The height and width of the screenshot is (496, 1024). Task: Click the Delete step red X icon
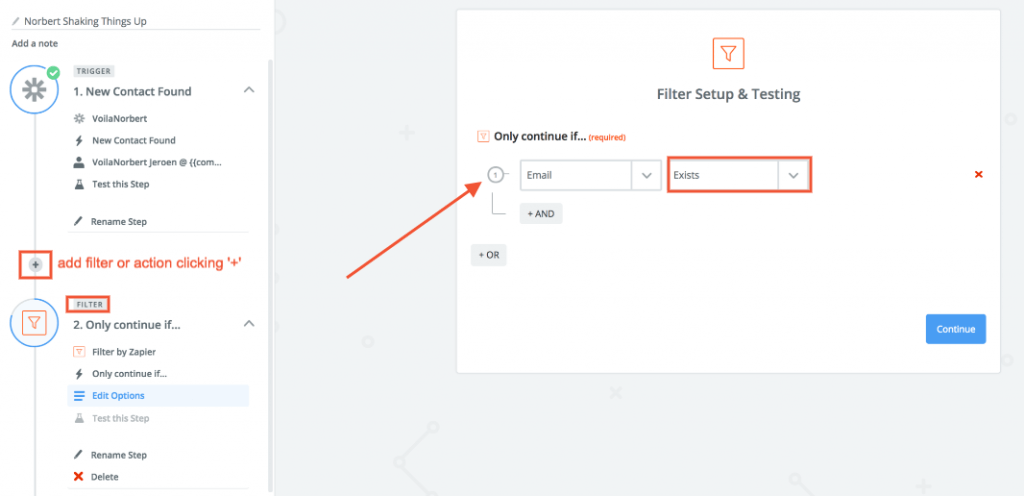(x=79, y=477)
